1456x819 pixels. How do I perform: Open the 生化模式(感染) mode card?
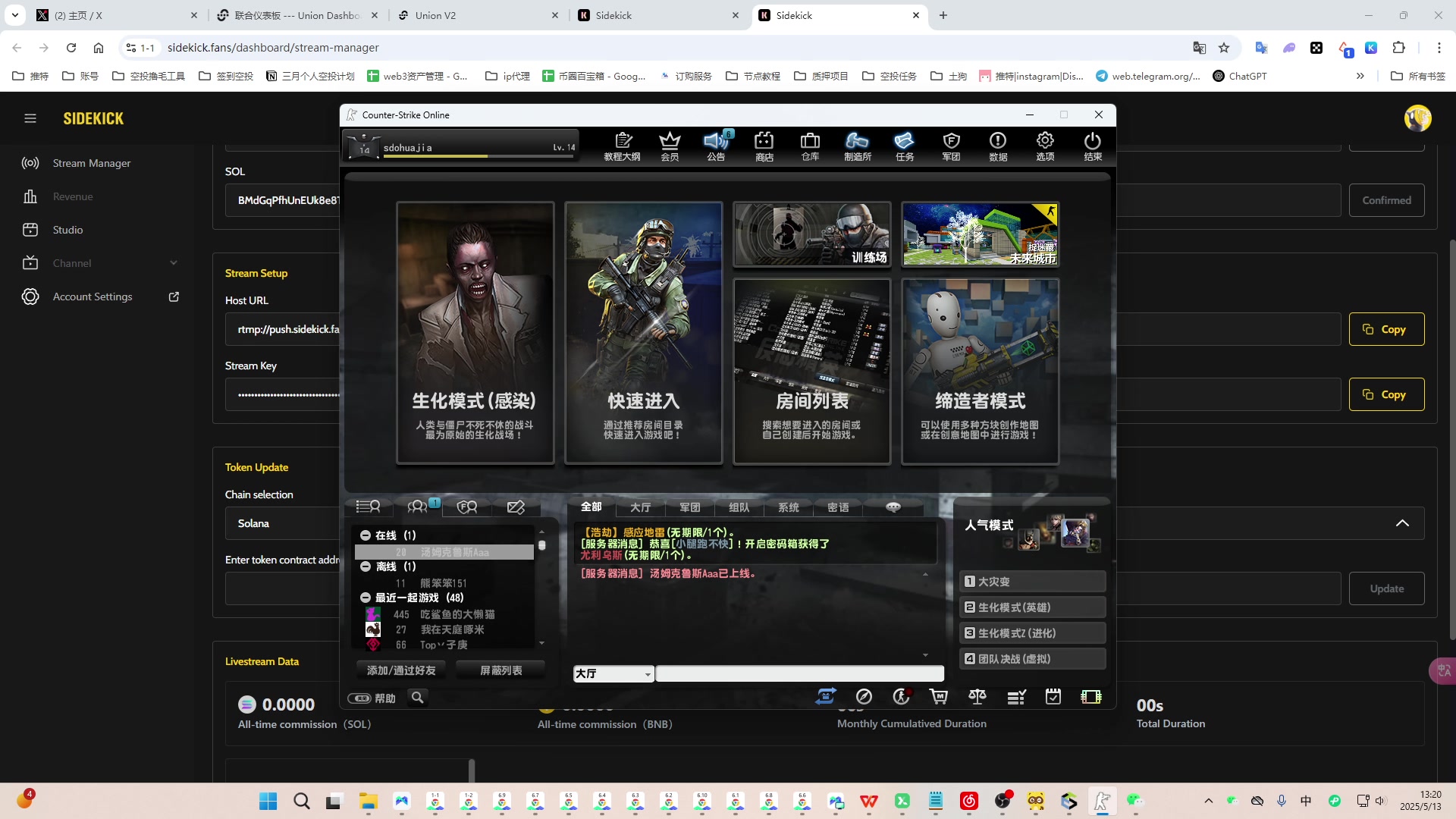coord(475,333)
